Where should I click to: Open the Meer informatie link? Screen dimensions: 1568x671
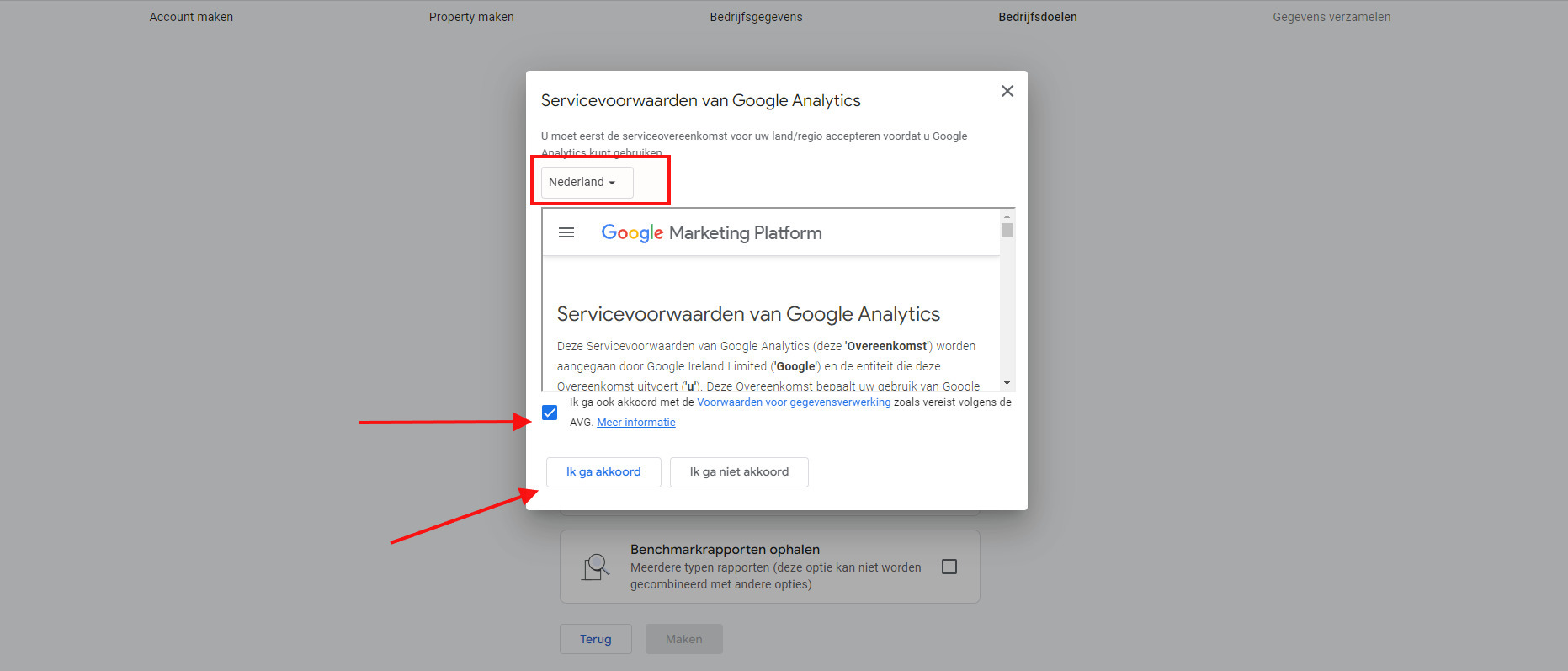point(636,423)
